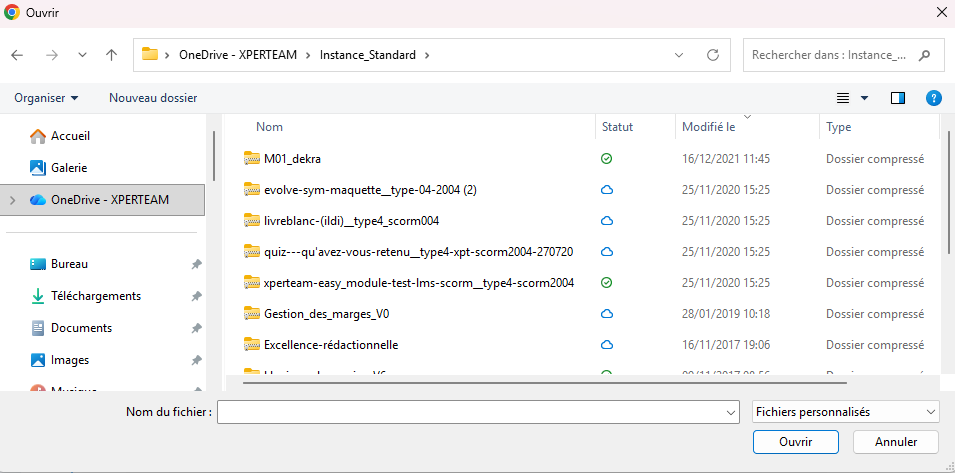
Task: Click the search magnifier icon
Action: (924, 55)
